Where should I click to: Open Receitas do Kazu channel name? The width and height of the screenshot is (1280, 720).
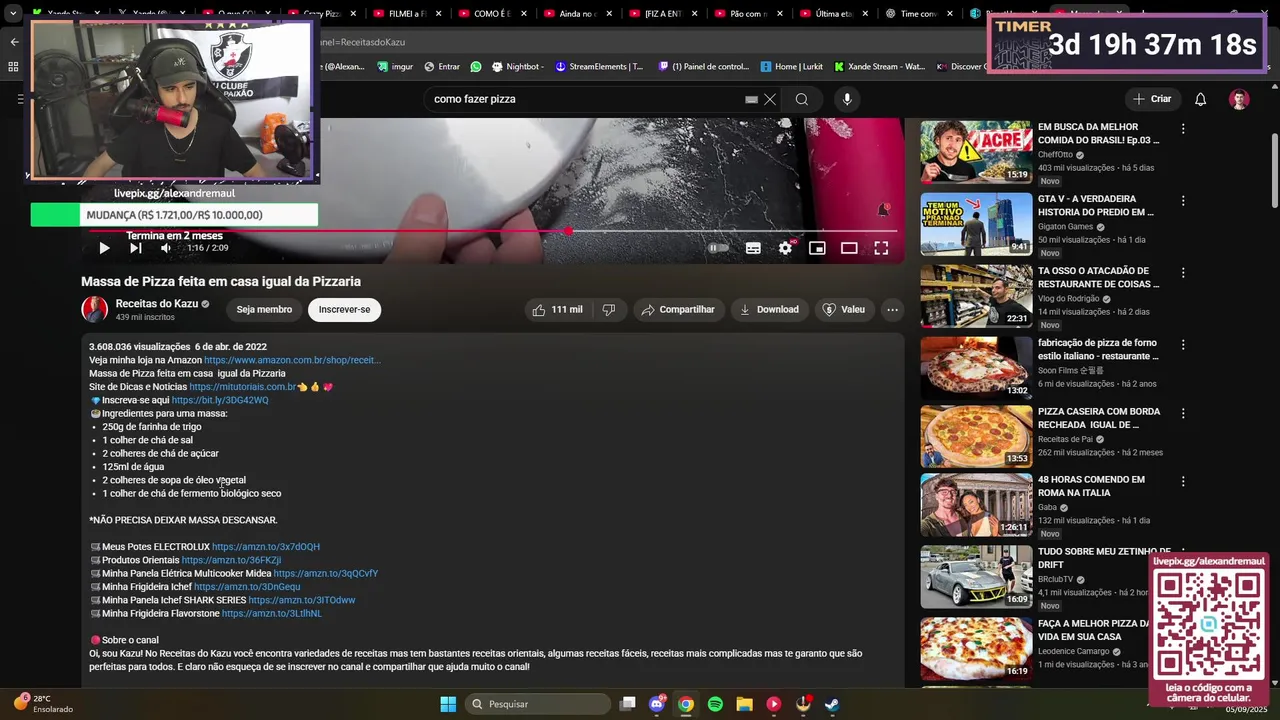point(157,304)
